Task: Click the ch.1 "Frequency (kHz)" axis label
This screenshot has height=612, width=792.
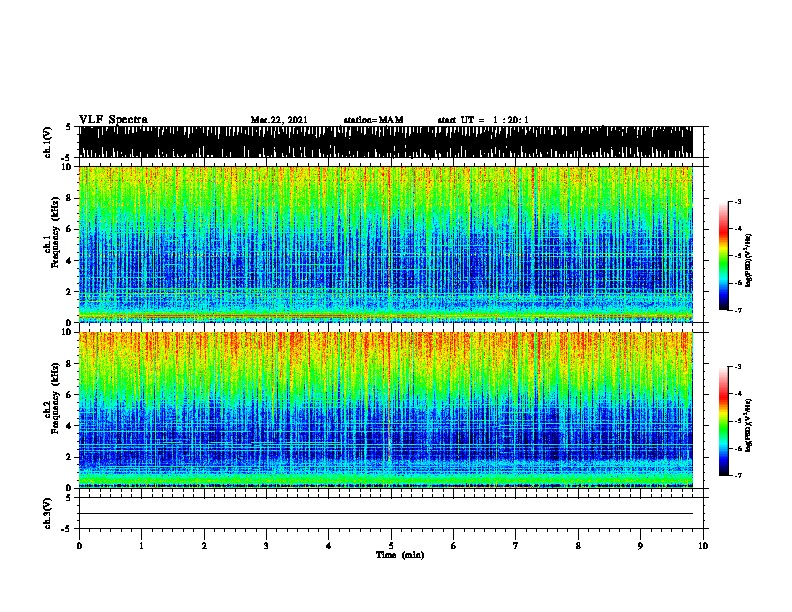Action: click(x=55, y=232)
